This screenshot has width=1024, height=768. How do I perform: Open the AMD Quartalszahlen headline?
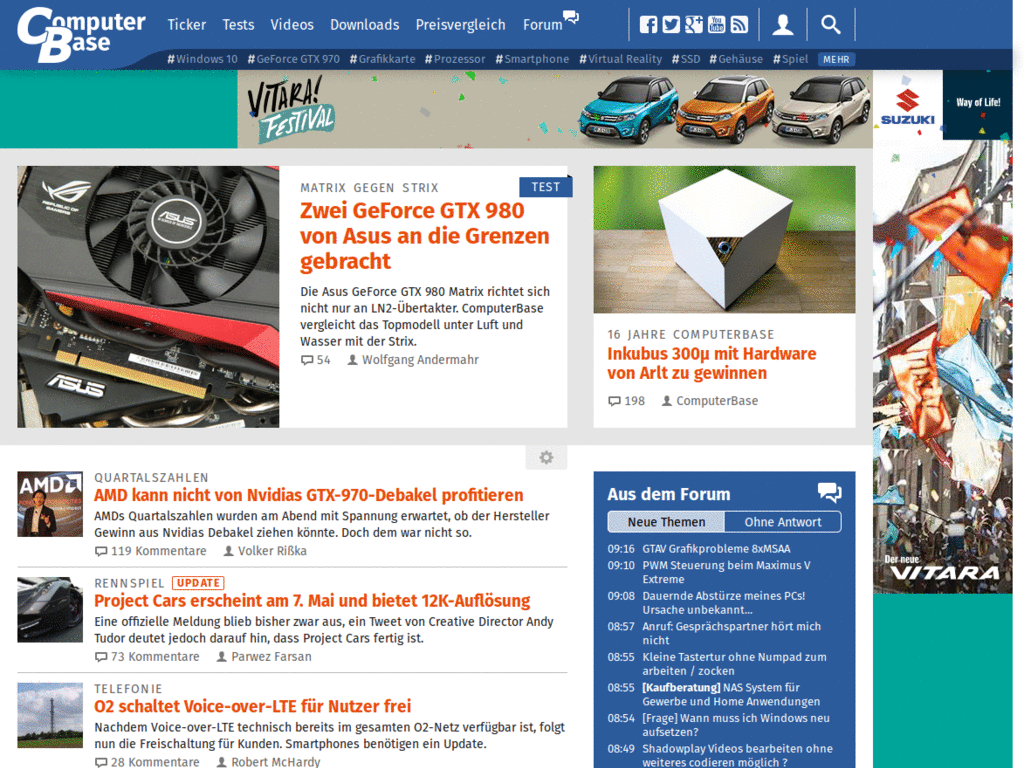click(308, 495)
